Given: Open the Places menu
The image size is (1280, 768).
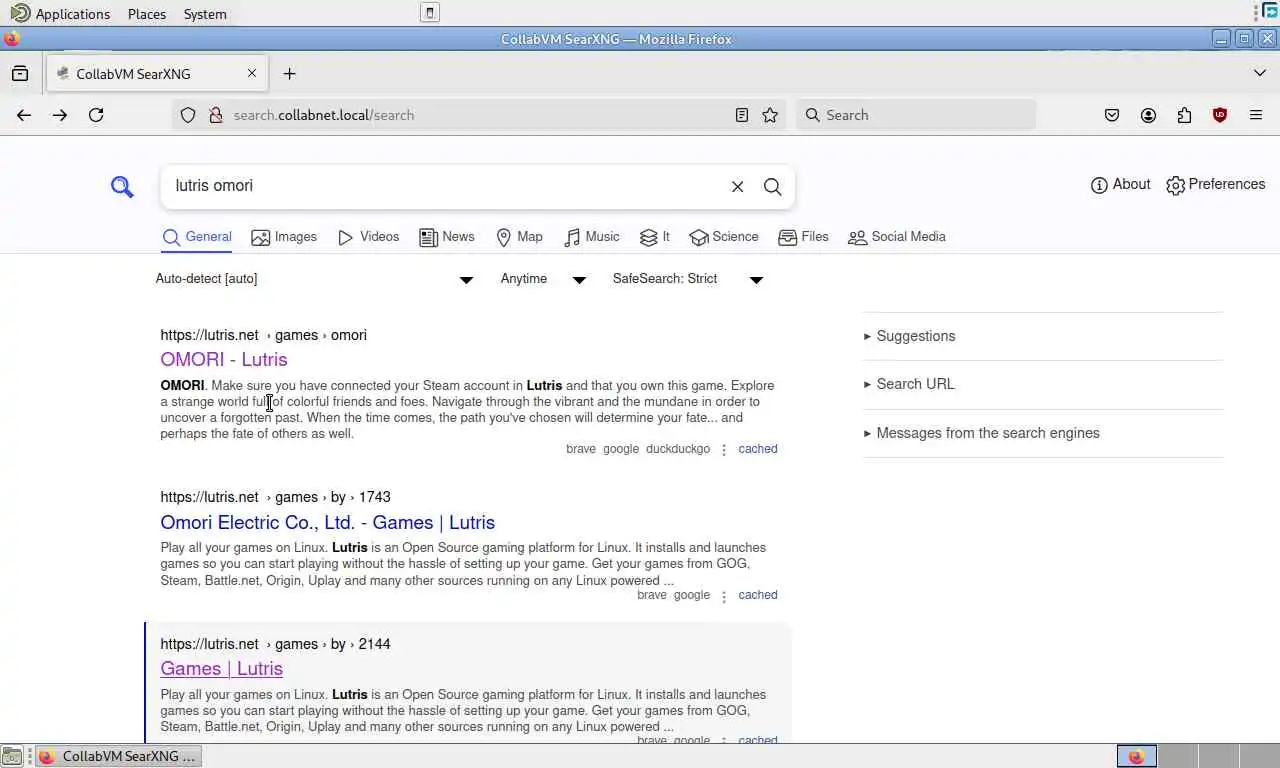Looking at the screenshot, I should click(x=147, y=14).
